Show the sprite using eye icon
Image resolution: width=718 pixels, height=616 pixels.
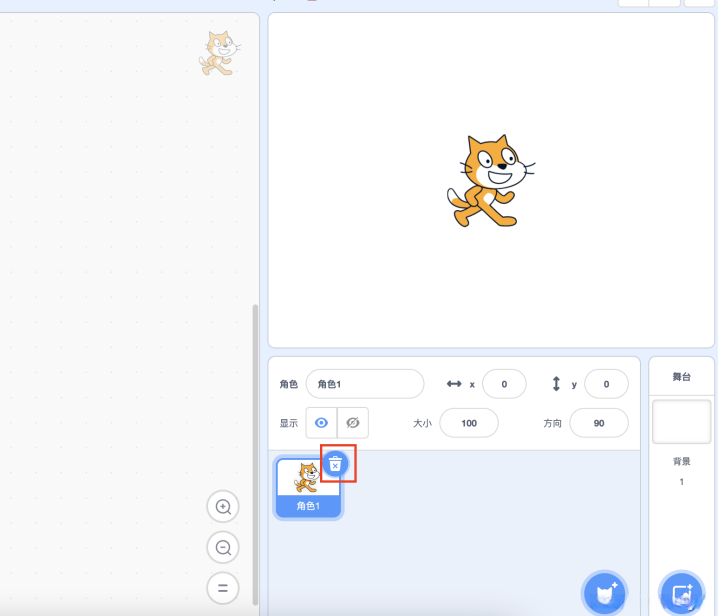(x=321, y=423)
